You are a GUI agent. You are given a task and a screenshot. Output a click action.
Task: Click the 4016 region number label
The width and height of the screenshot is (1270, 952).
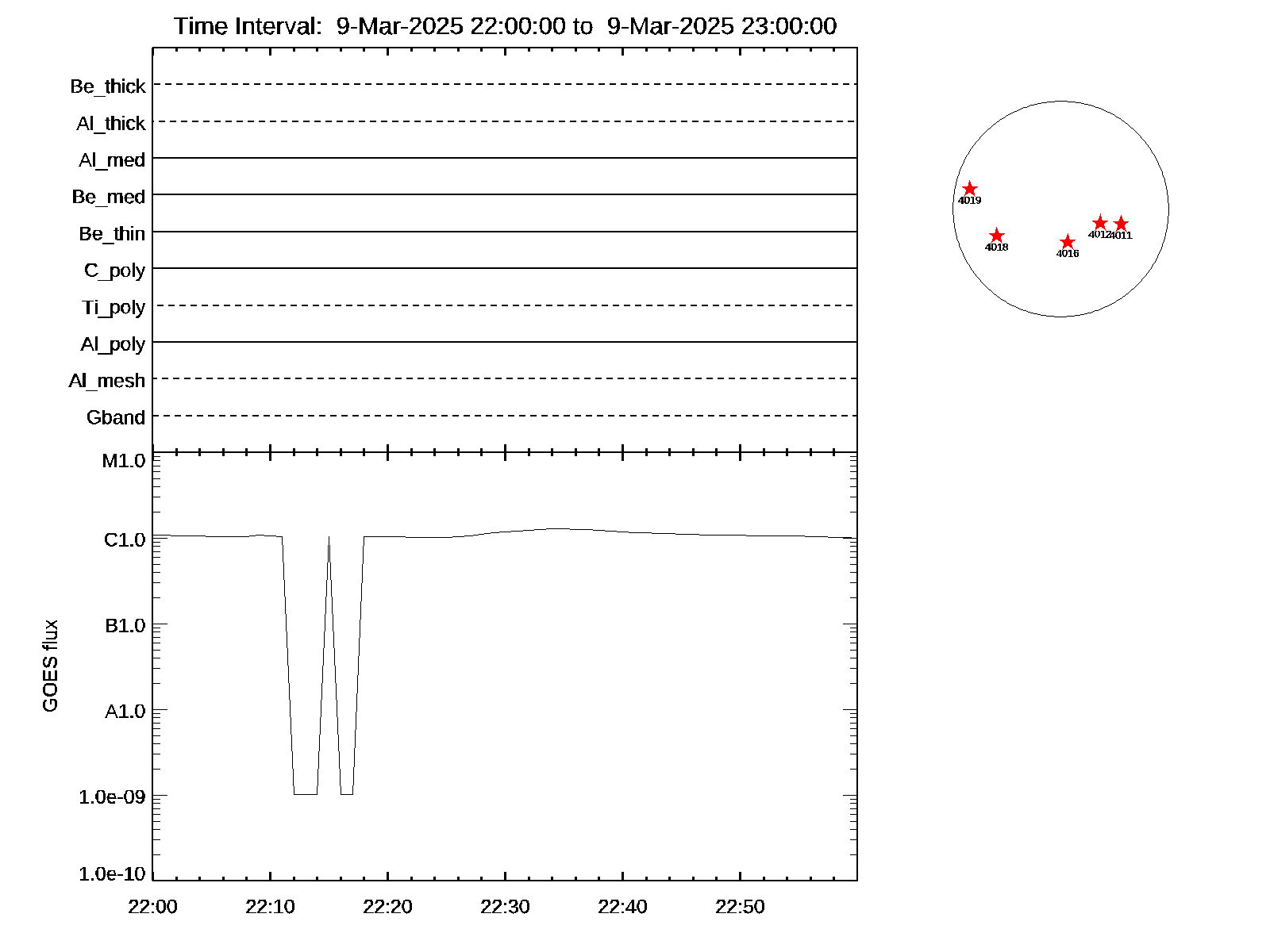[x=1068, y=254]
